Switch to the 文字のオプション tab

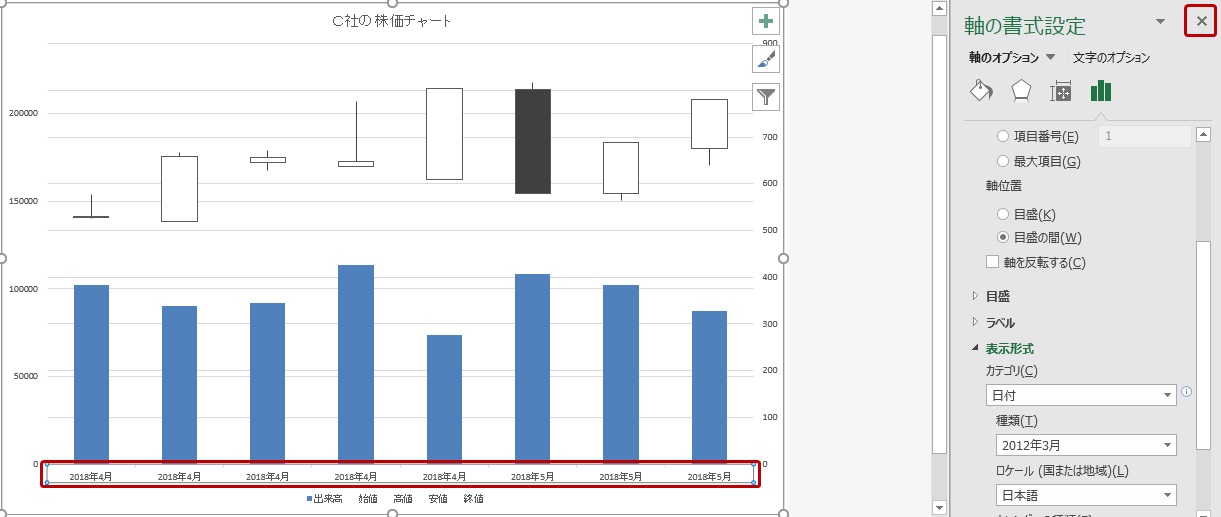1111,58
